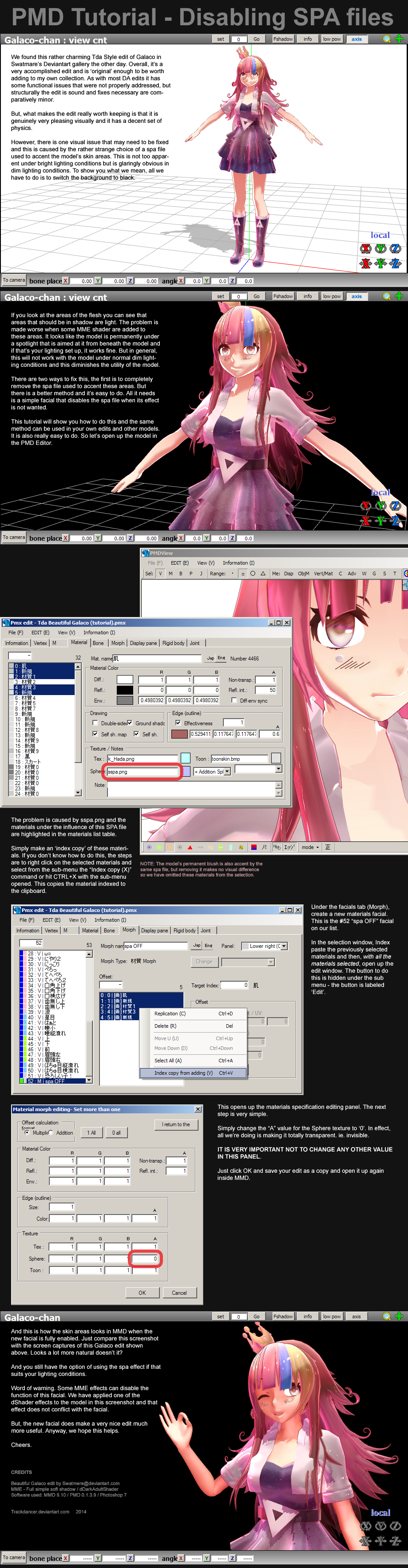This screenshot has width=408, height=1568.
Task: Click the エッジ (edge) button in PMDView's status toolbar
Action: (289, 847)
